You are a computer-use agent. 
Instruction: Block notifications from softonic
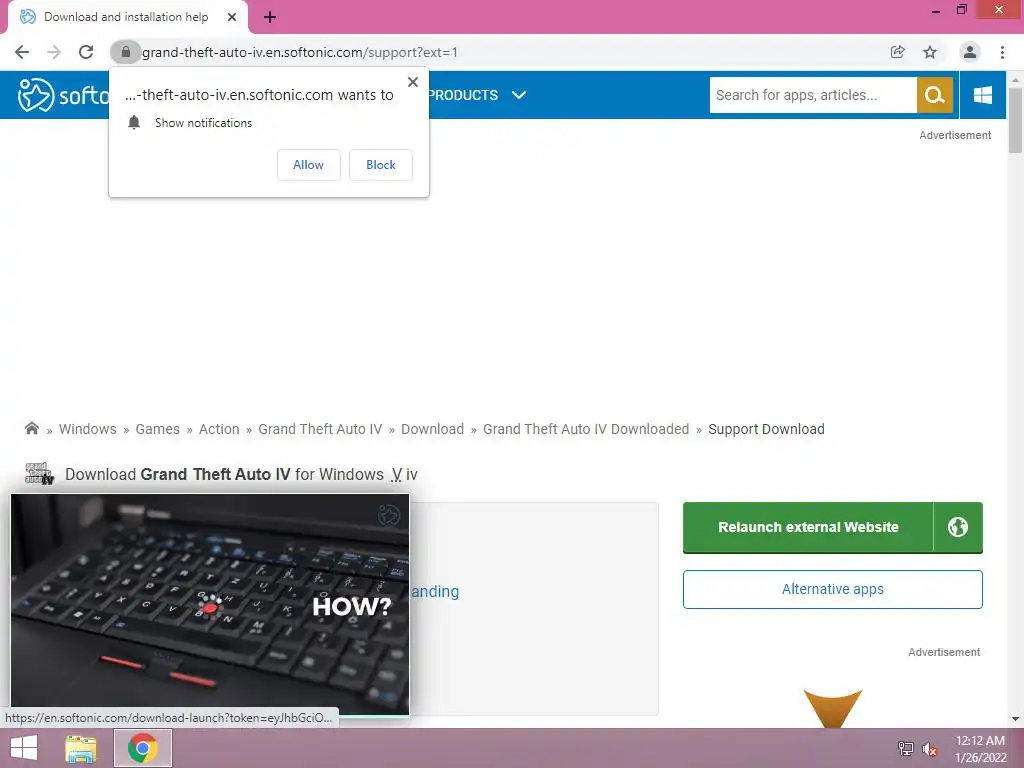(381, 165)
